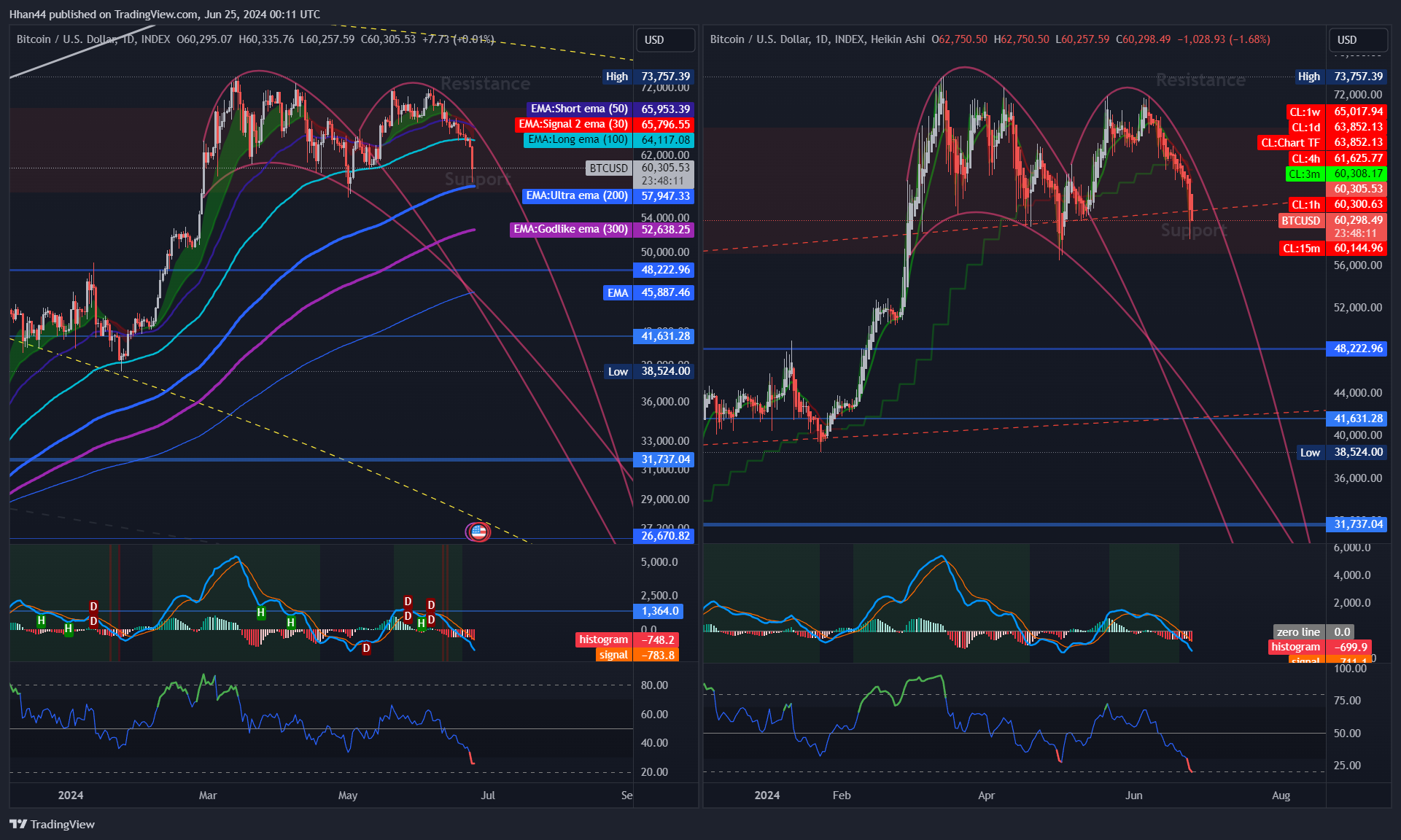
Task: Click the histogram -748.2 label
Action: pos(627,639)
